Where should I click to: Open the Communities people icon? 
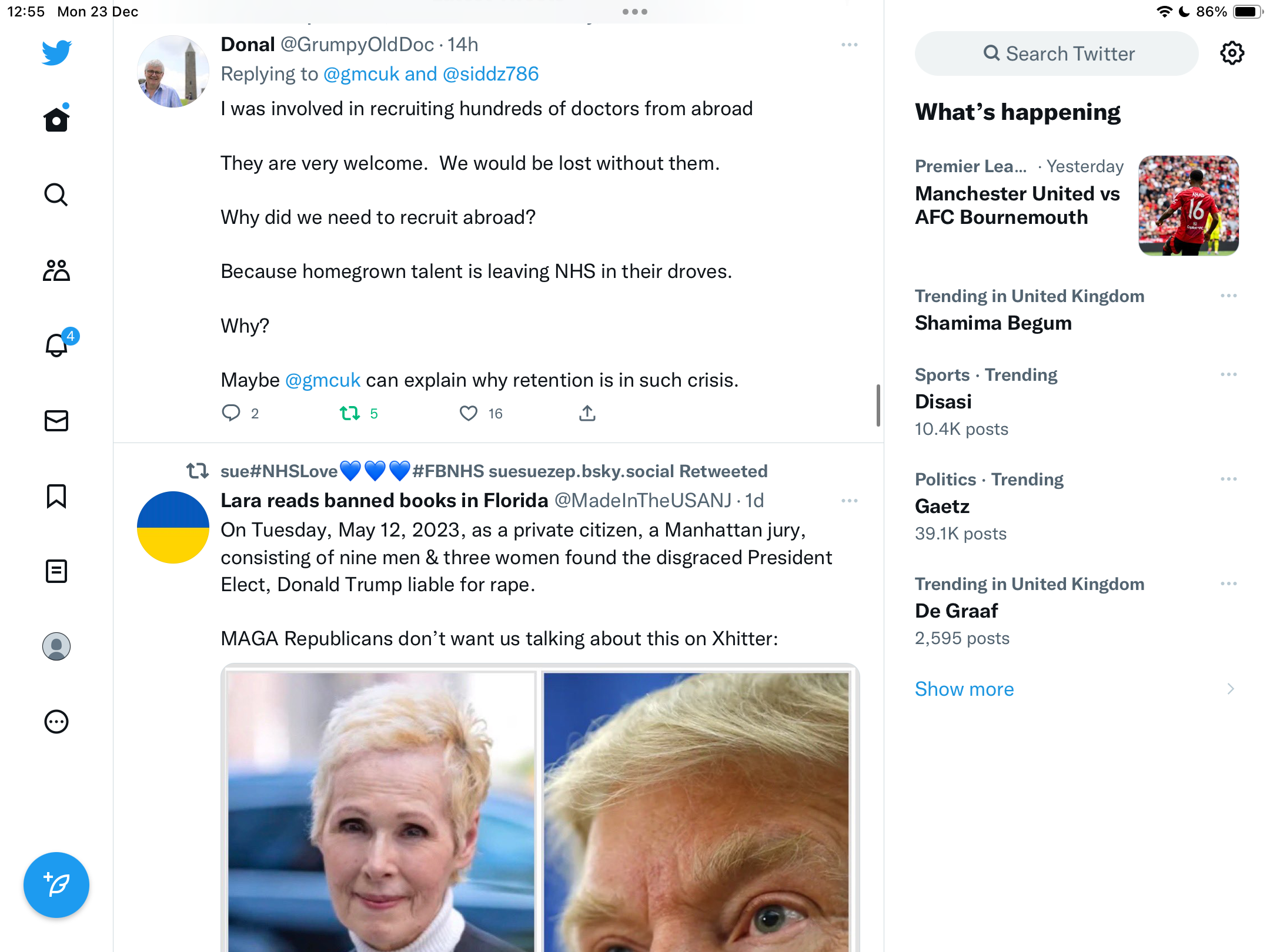click(56, 270)
